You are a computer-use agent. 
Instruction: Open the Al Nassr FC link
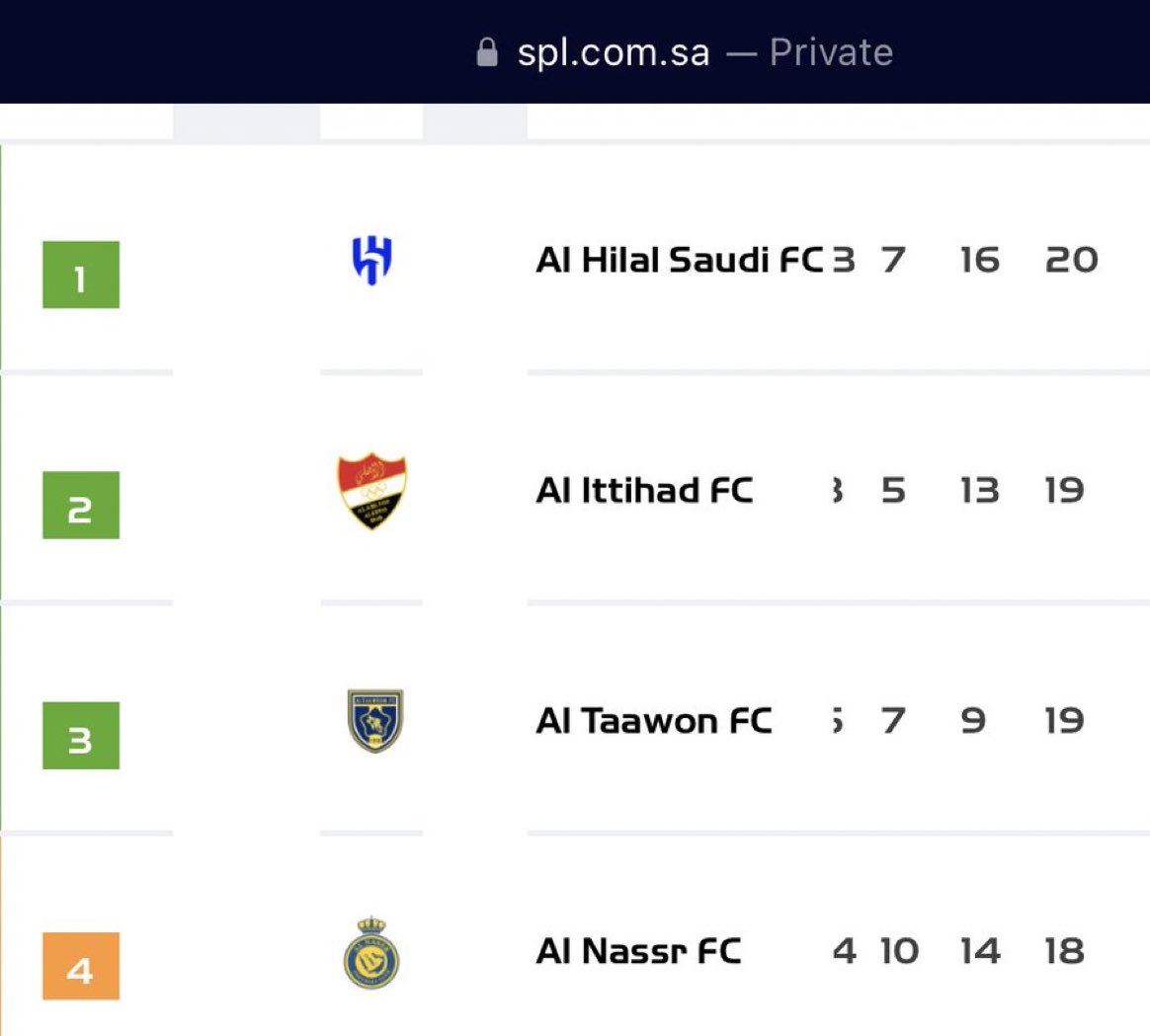pyautogui.click(x=638, y=951)
